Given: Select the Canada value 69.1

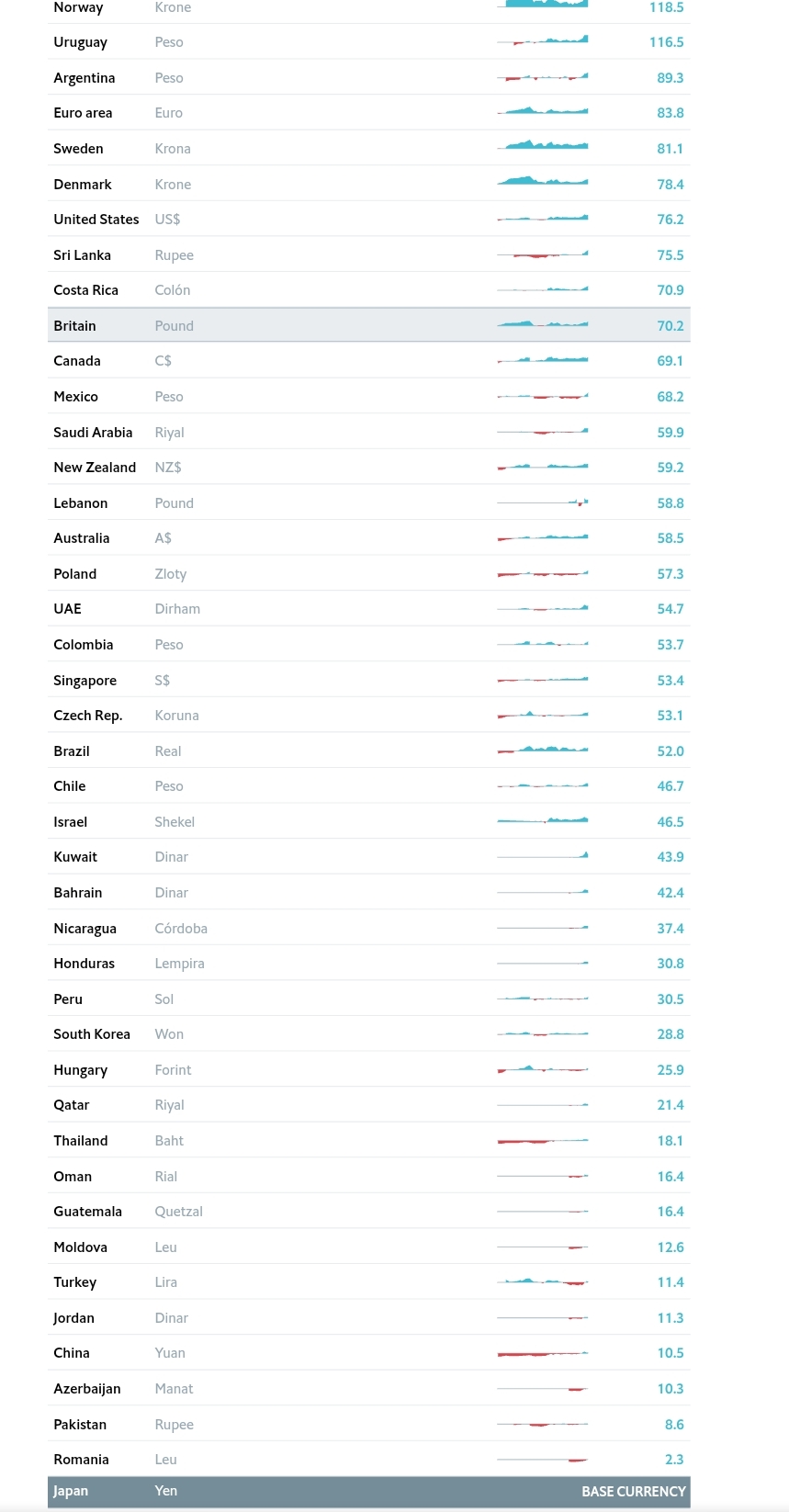Looking at the screenshot, I should (670, 361).
